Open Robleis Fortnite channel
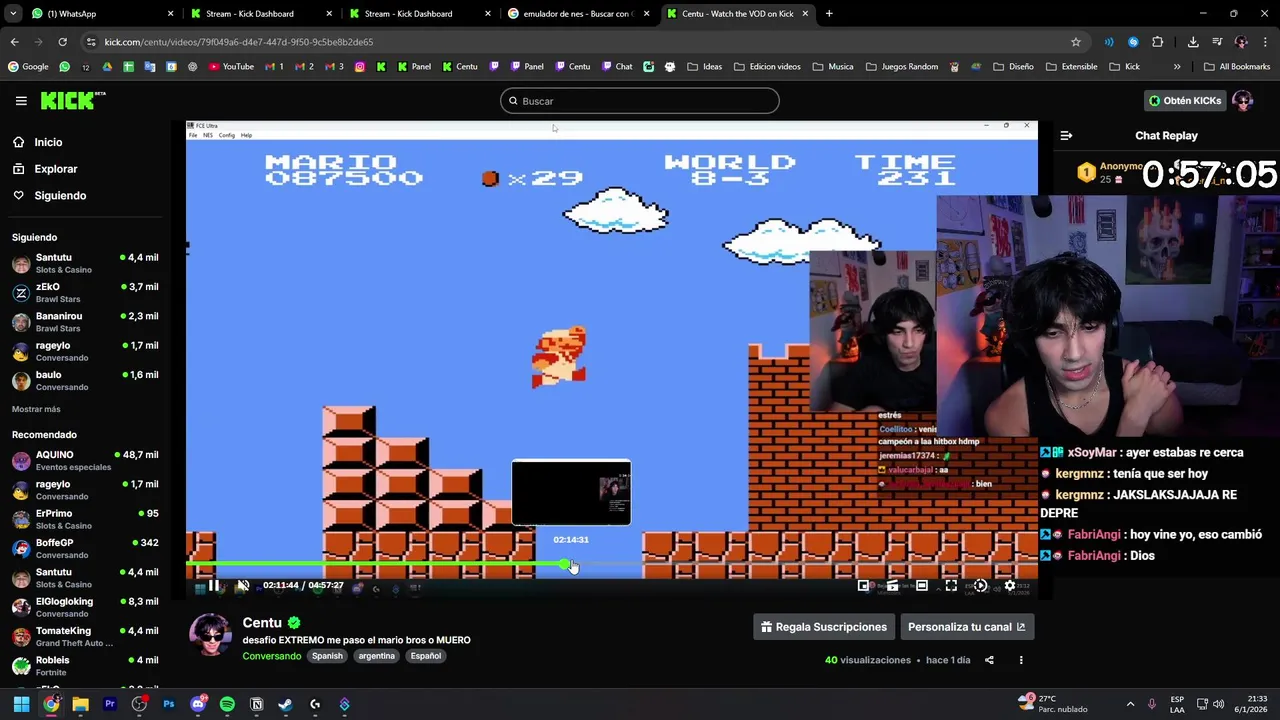Image resolution: width=1280 pixels, height=720 pixels. click(x=85, y=666)
